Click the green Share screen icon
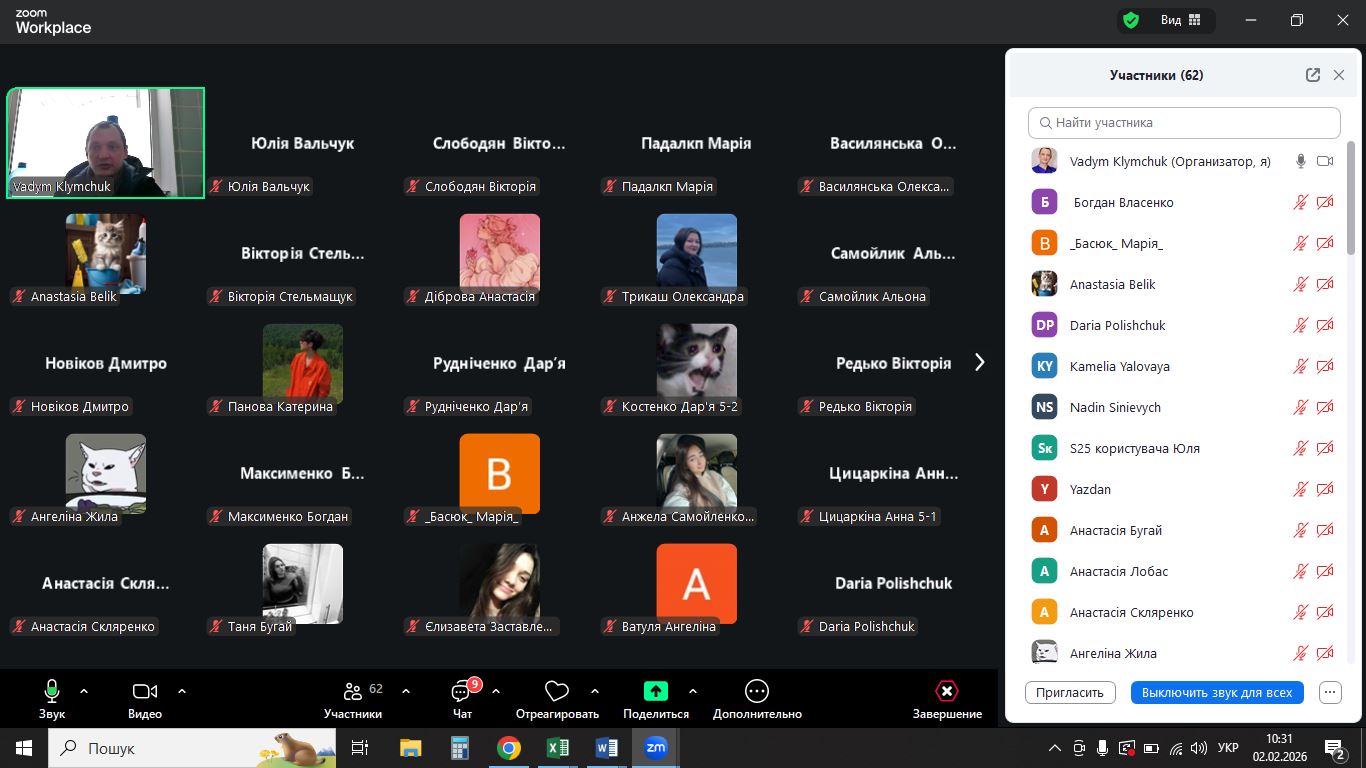This screenshot has width=1366, height=768. click(655, 691)
